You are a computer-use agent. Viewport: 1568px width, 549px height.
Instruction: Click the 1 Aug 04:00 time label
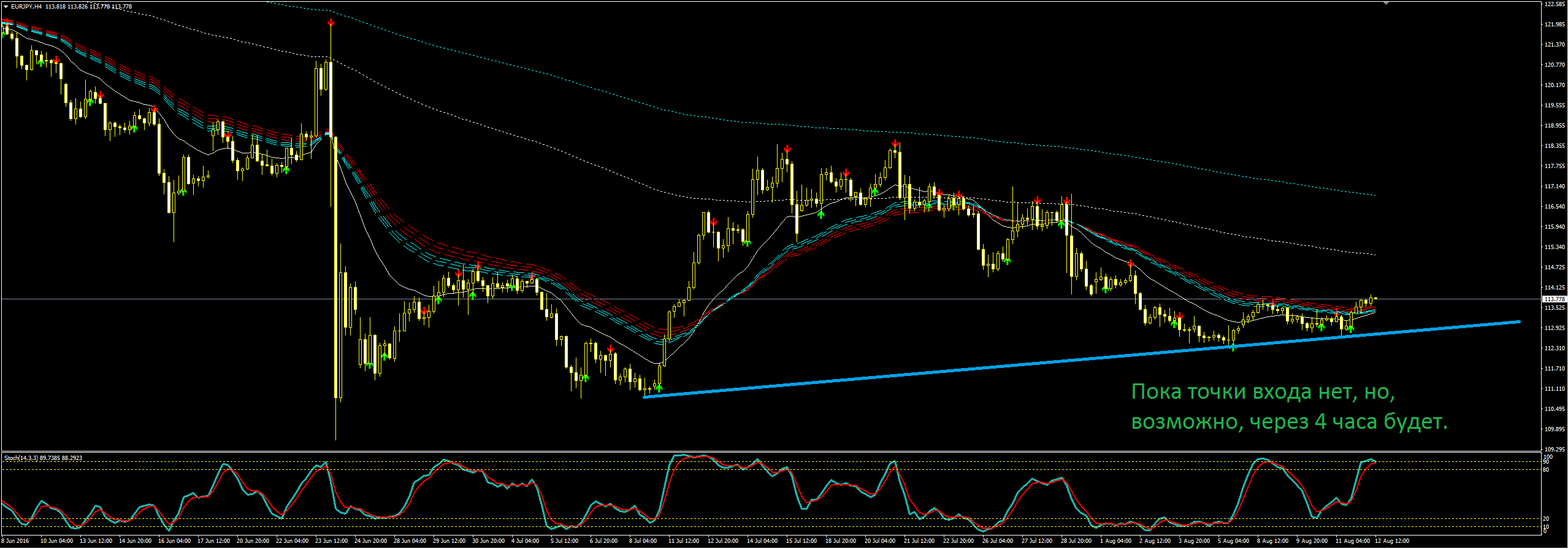1115,541
